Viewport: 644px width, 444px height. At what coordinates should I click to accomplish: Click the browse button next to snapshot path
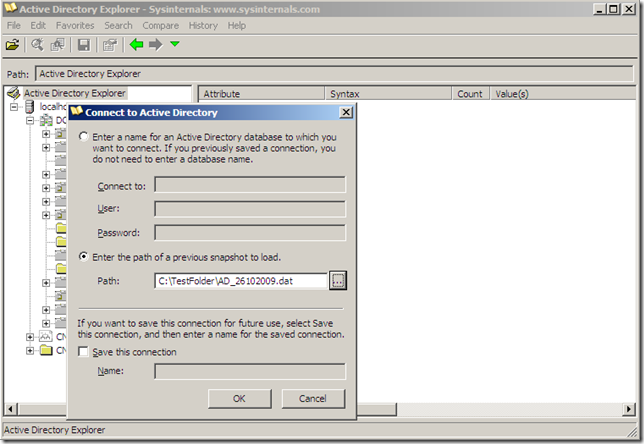tap(338, 281)
